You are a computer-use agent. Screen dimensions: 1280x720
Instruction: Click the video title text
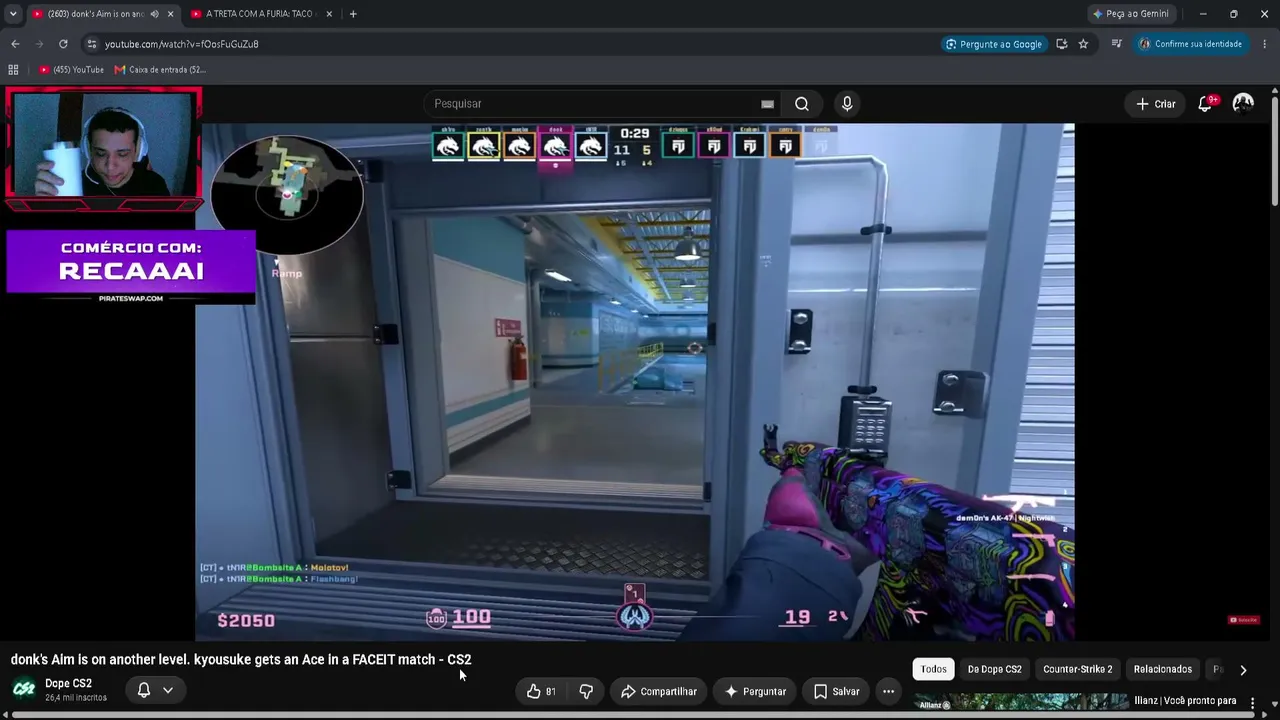pyautogui.click(x=241, y=659)
